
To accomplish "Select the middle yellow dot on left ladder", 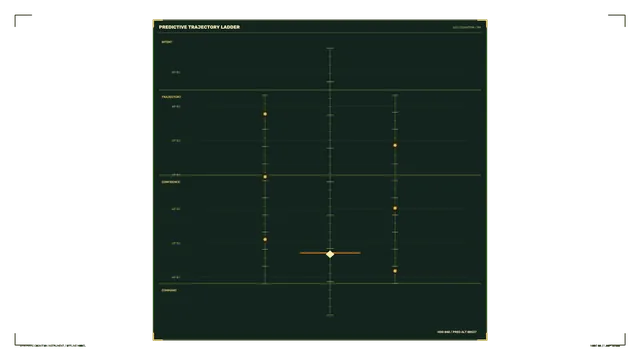I will 265,177.
